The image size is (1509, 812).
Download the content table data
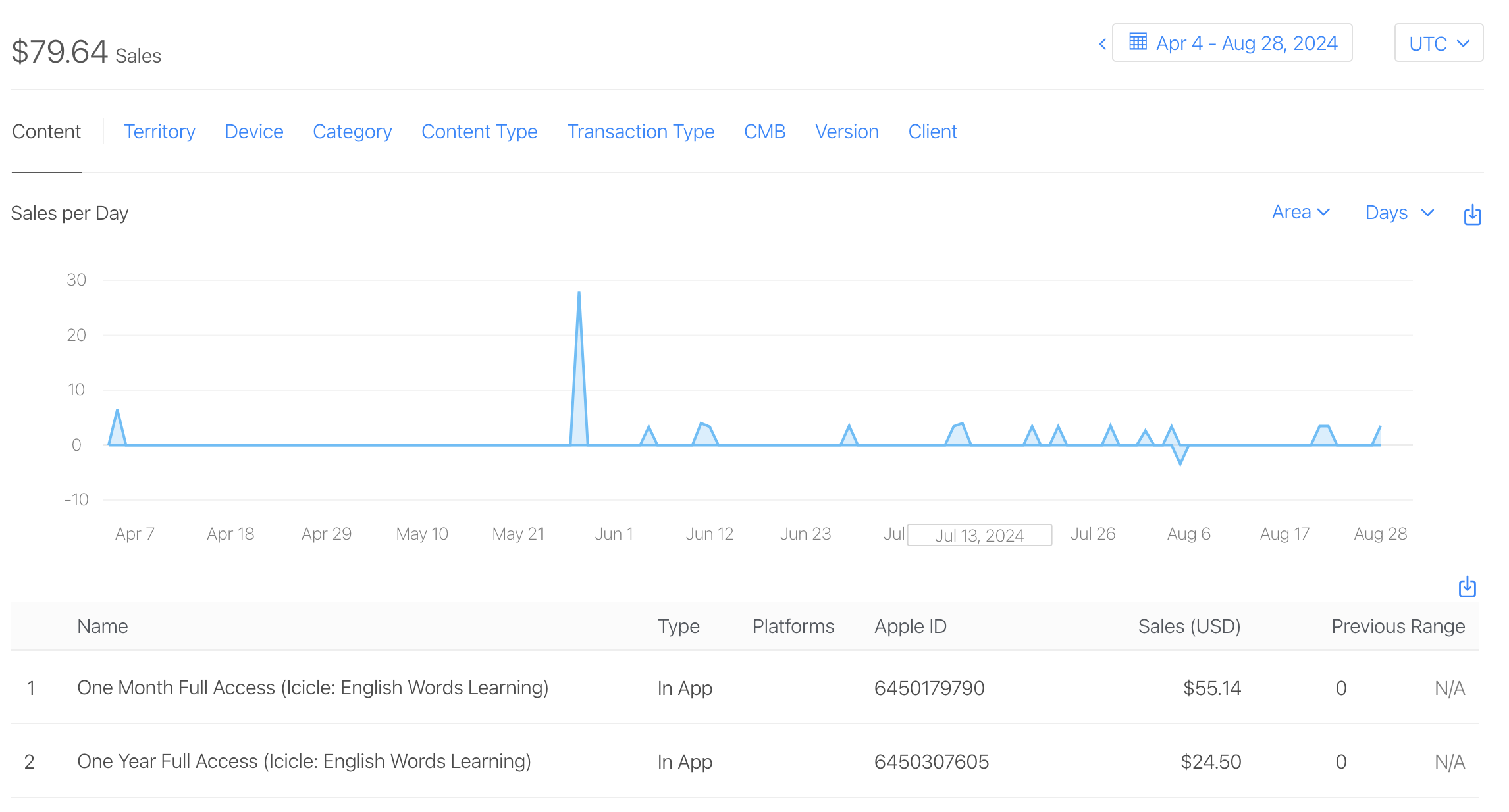(x=1467, y=586)
